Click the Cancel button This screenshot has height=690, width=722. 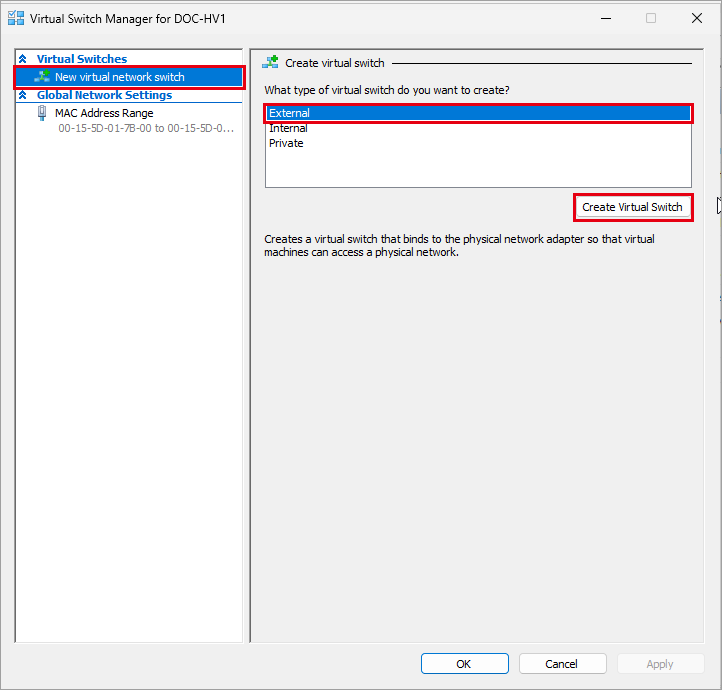pos(562,664)
